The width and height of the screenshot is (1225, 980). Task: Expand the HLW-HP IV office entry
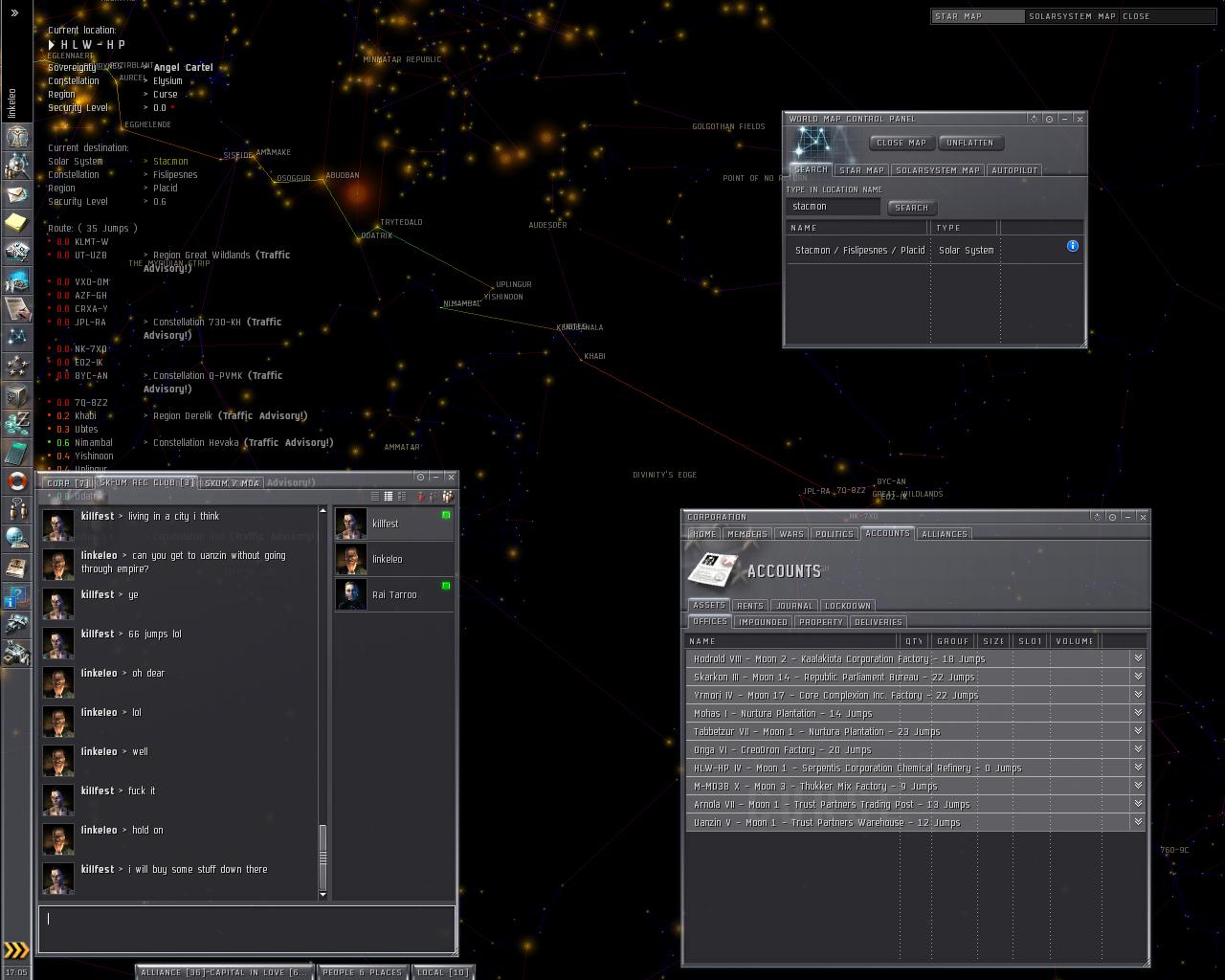point(1137,768)
